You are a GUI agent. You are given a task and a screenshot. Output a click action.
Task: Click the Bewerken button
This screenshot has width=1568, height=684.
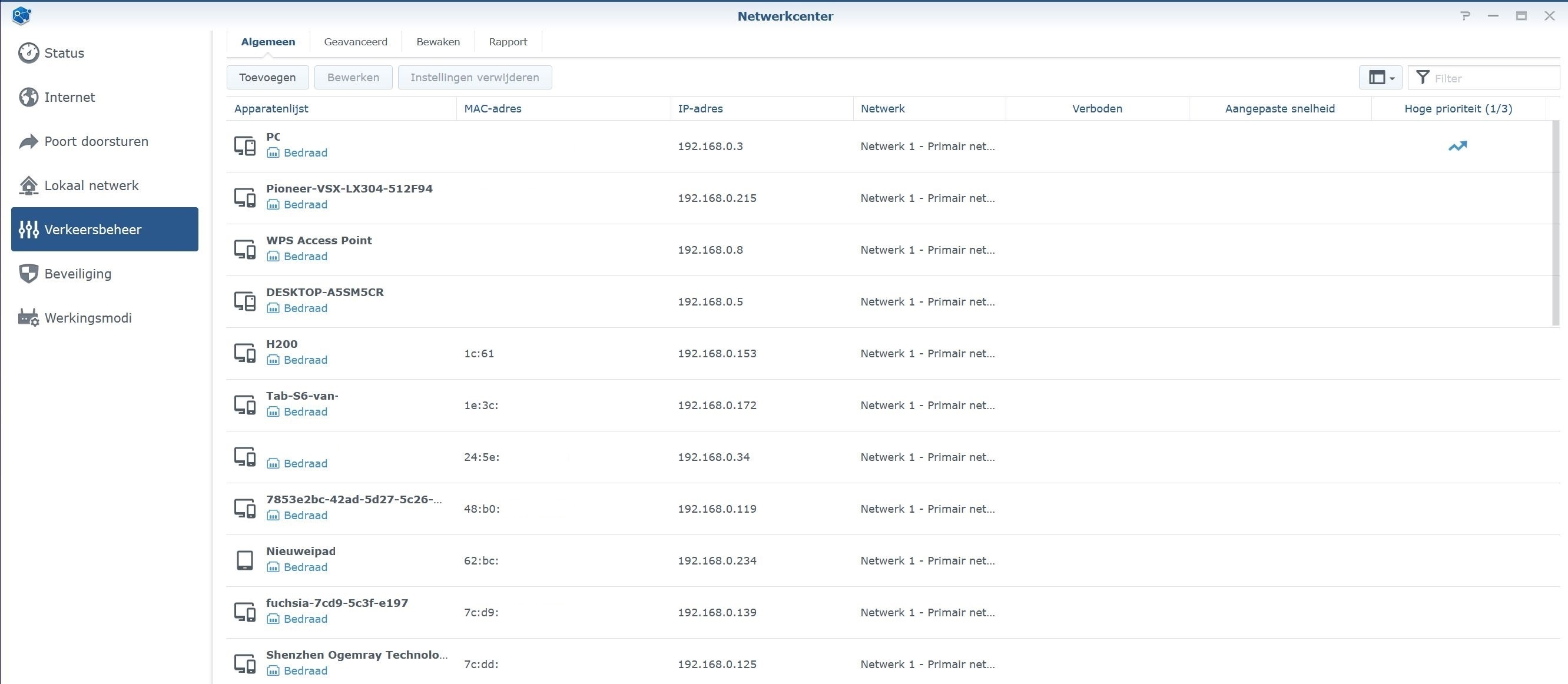coord(353,77)
